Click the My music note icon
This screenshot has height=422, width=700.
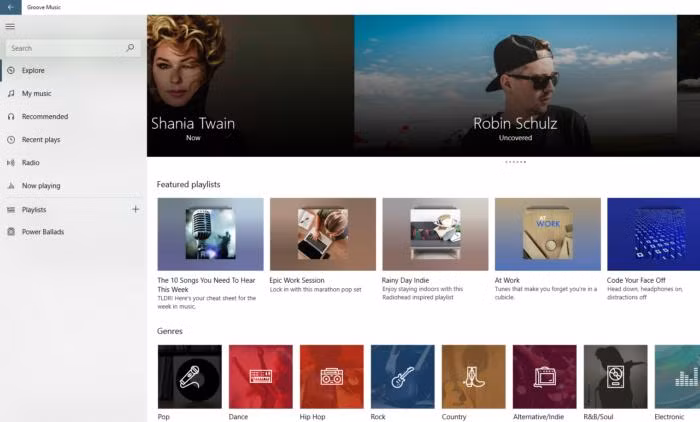pos(11,93)
